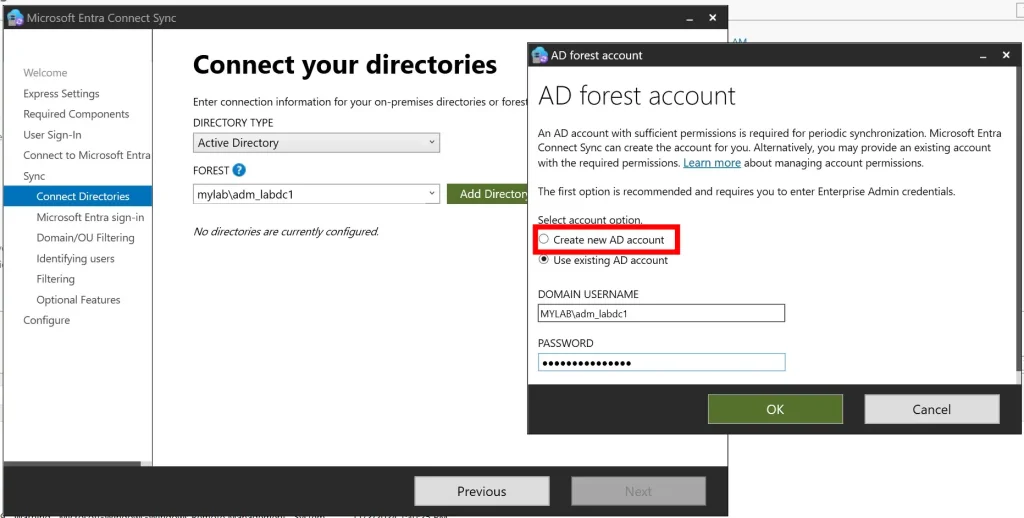Click the Previous button
This screenshot has width=1024, height=518.
[481, 491]
